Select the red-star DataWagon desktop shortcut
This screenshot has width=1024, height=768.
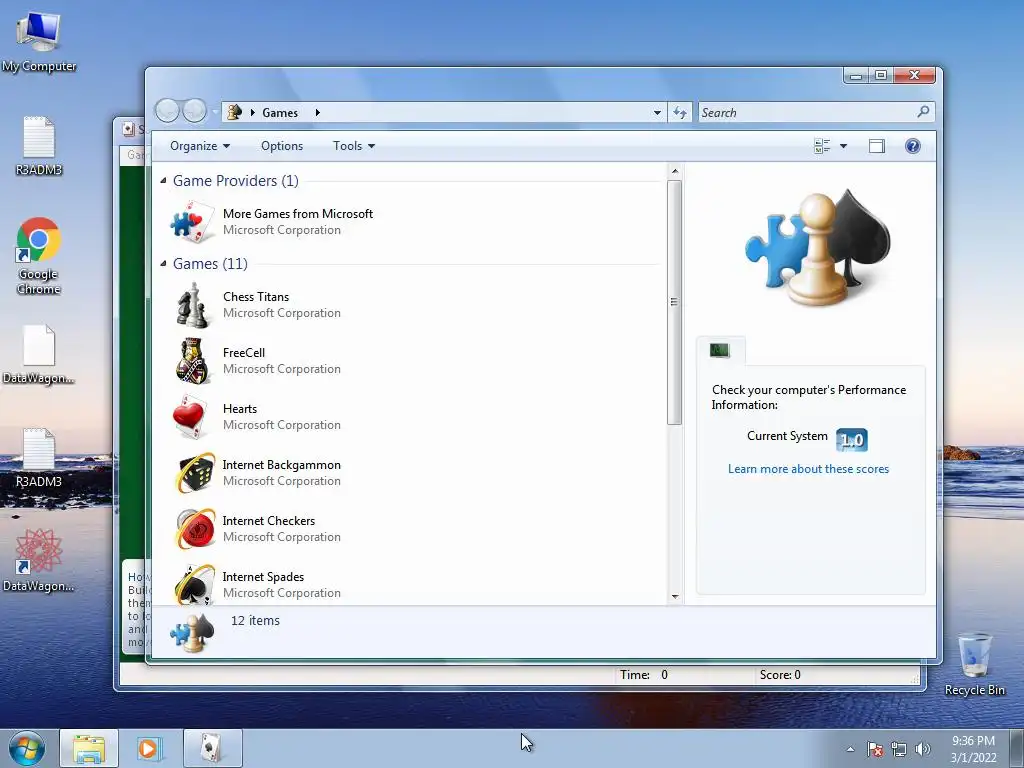point(39,560)
